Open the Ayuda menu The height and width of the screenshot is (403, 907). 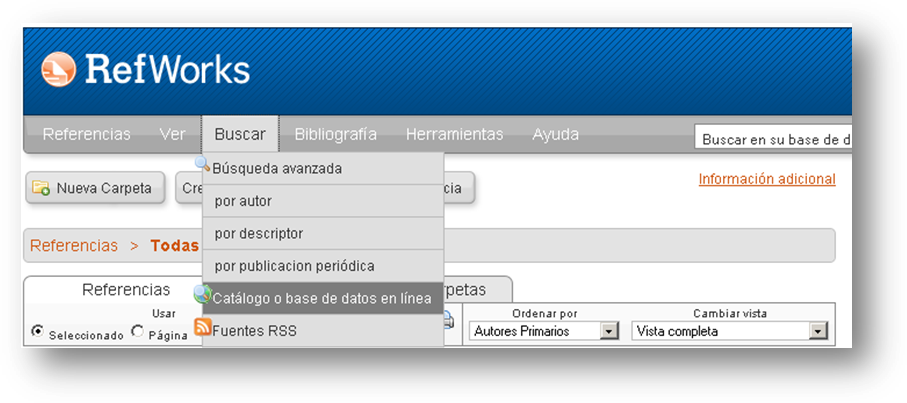click(555, 134)
